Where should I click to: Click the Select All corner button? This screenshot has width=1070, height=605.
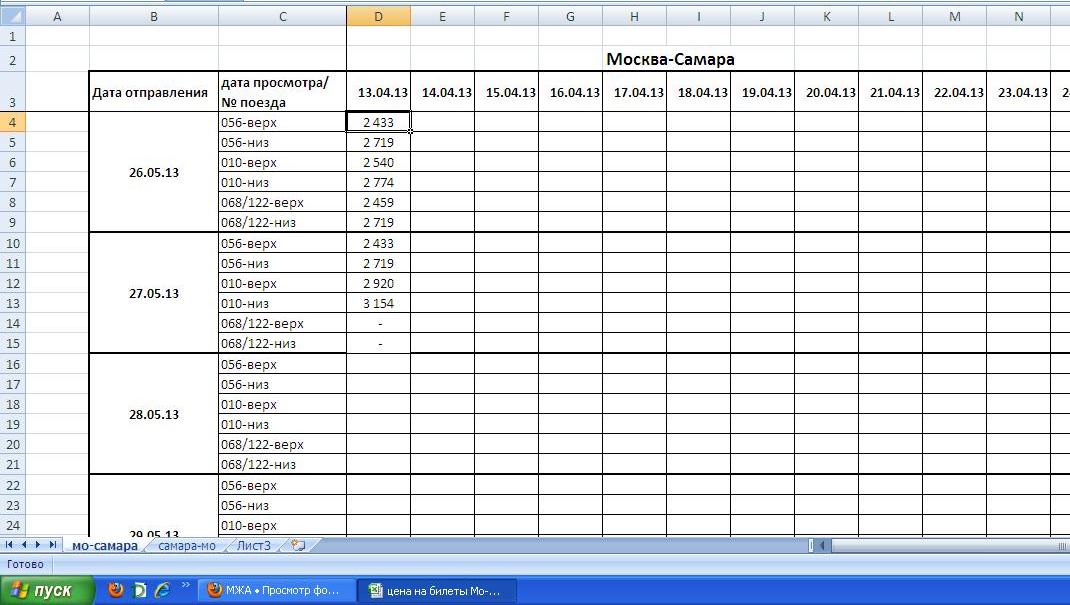pos(12,16)
